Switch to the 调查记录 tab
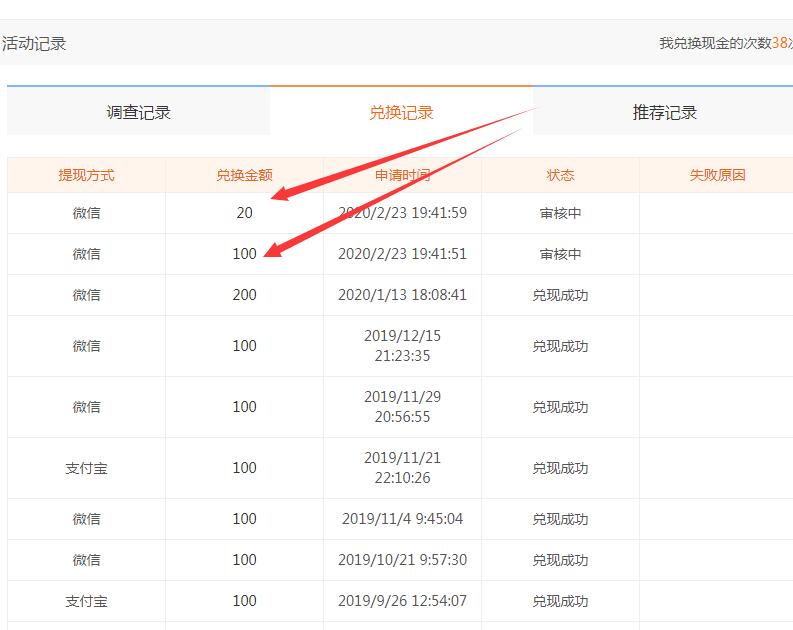This screenshot has height=630, width=793. pyautogui.click(x=139, y=112)
